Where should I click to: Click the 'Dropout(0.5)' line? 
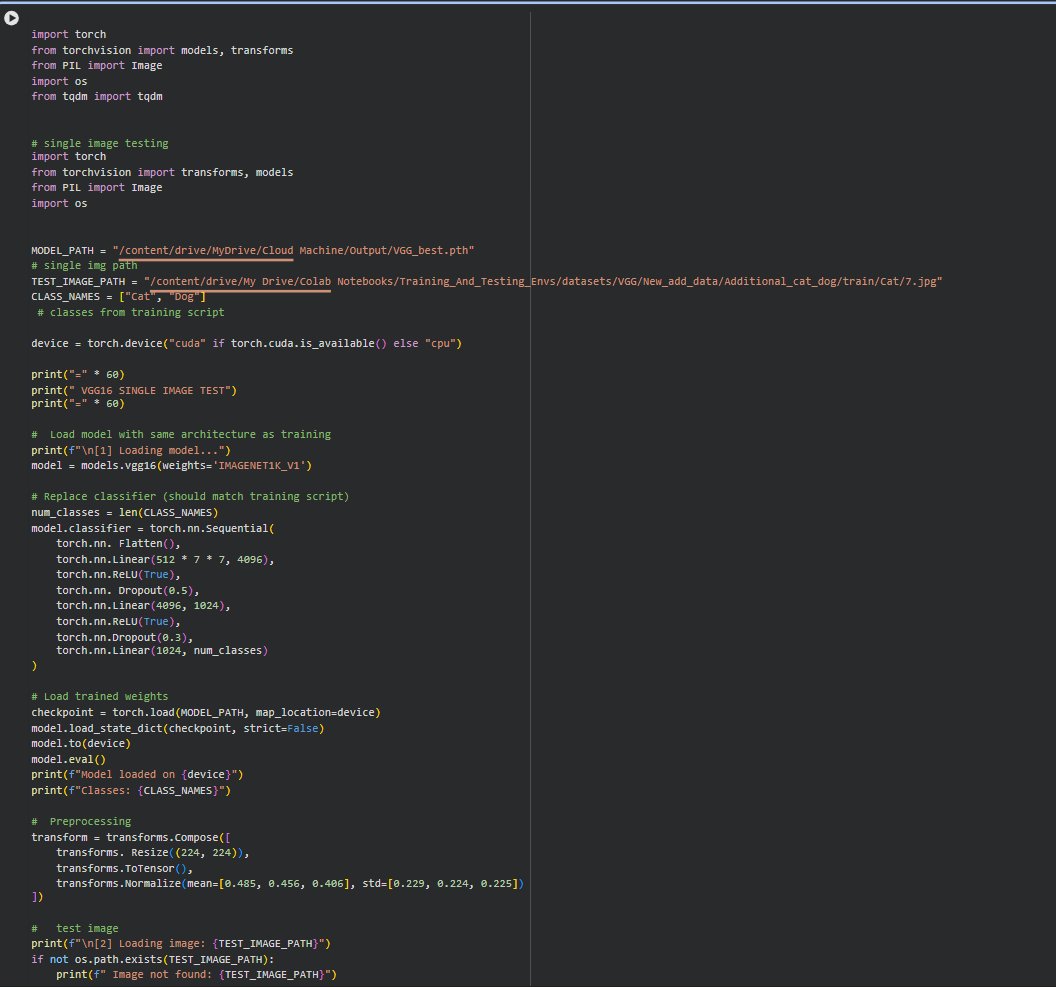point(128,590)
